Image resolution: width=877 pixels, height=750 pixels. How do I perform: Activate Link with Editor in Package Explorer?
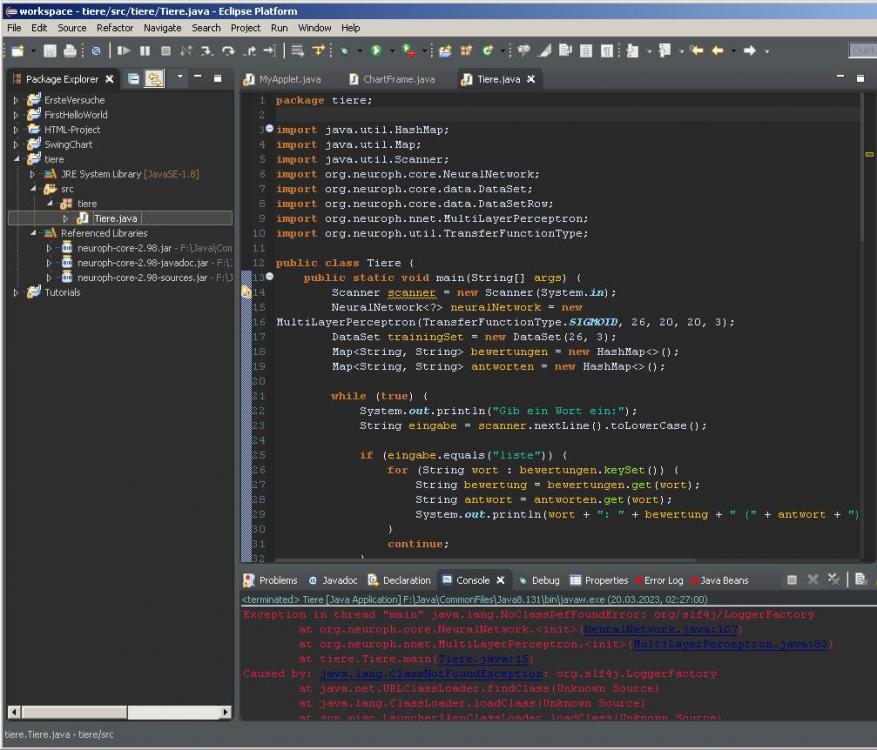coord(153,80)
